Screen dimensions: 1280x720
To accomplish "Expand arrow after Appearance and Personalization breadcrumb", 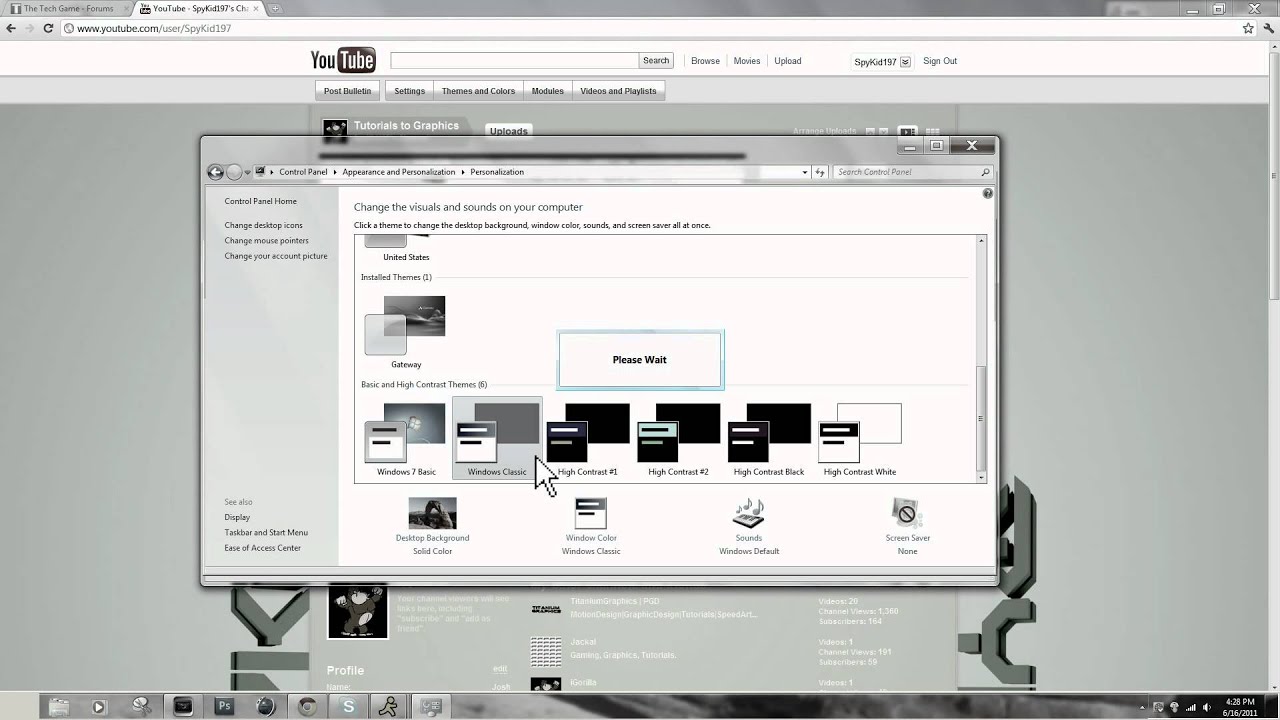I will 463,172.
